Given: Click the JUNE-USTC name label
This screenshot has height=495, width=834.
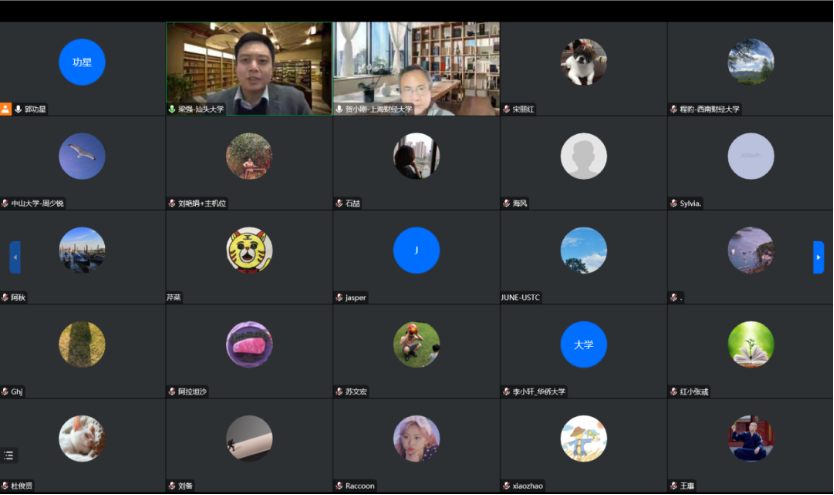Looking at the screenshot, I should [x=521, y=298].
